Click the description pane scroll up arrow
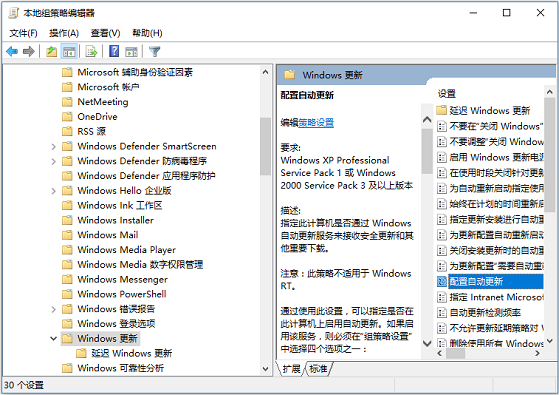The width and height of the screenshot is (559, 395). pyautogui.click(x=427, y=120)
